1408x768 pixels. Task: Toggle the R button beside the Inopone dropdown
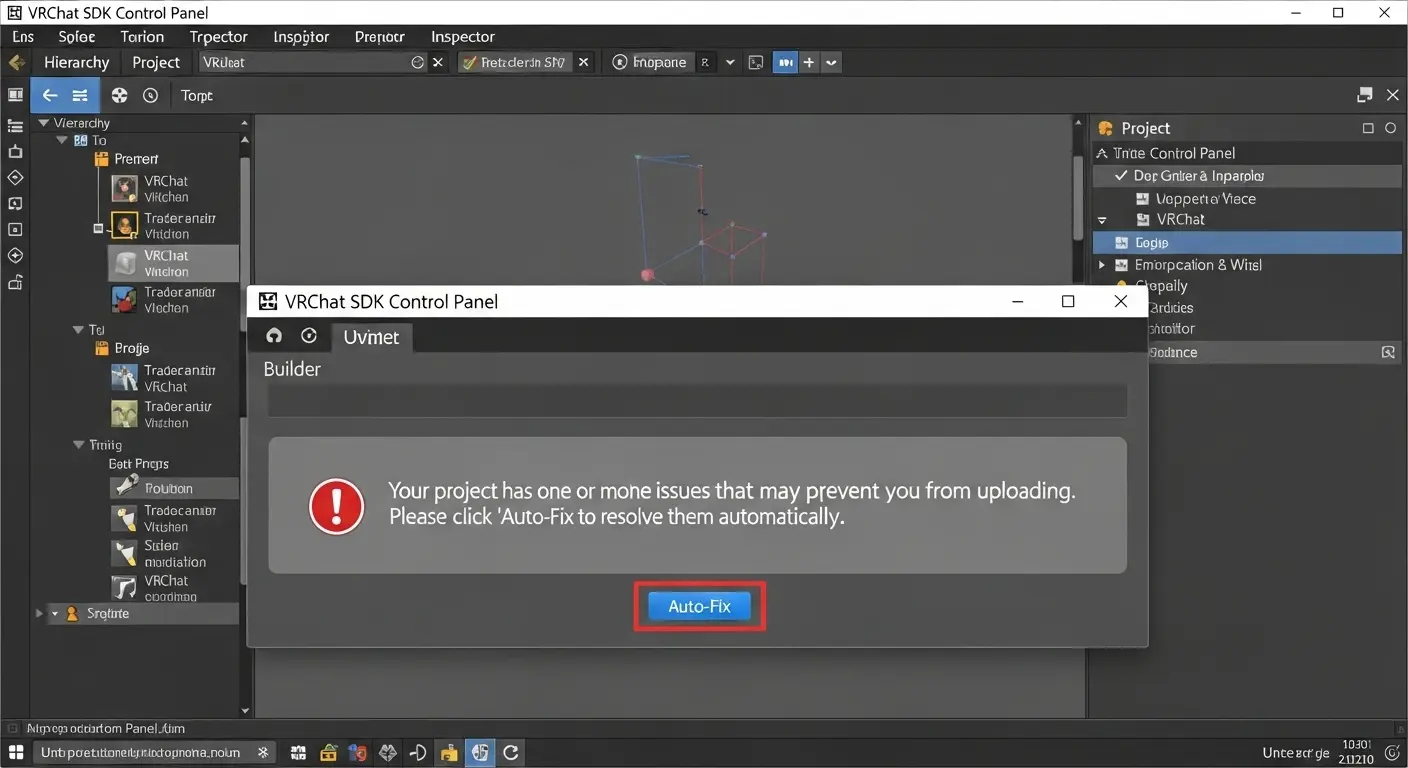click(x=707, y=62)
